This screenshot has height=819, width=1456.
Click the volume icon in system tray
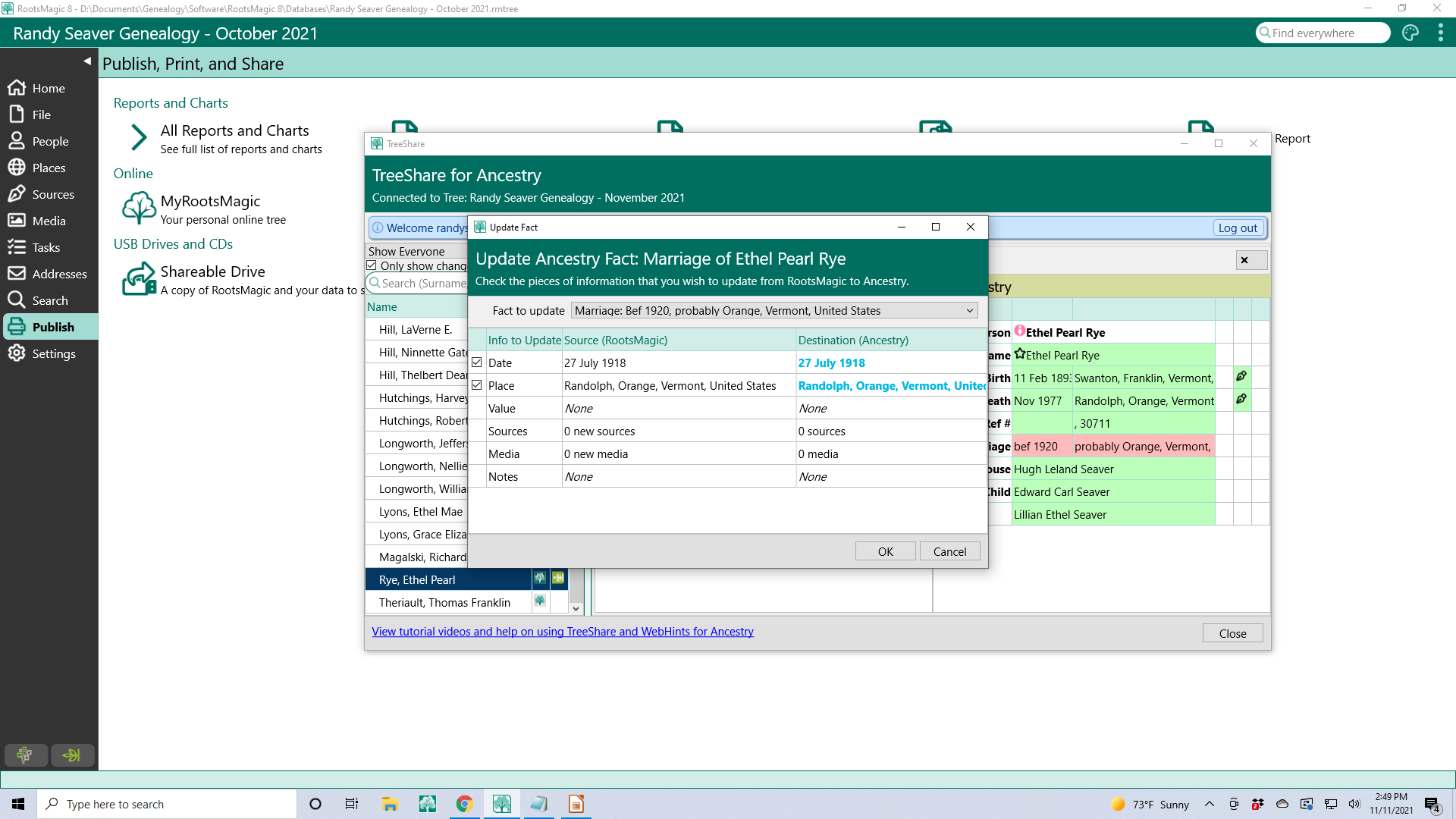coord(1354,804)
